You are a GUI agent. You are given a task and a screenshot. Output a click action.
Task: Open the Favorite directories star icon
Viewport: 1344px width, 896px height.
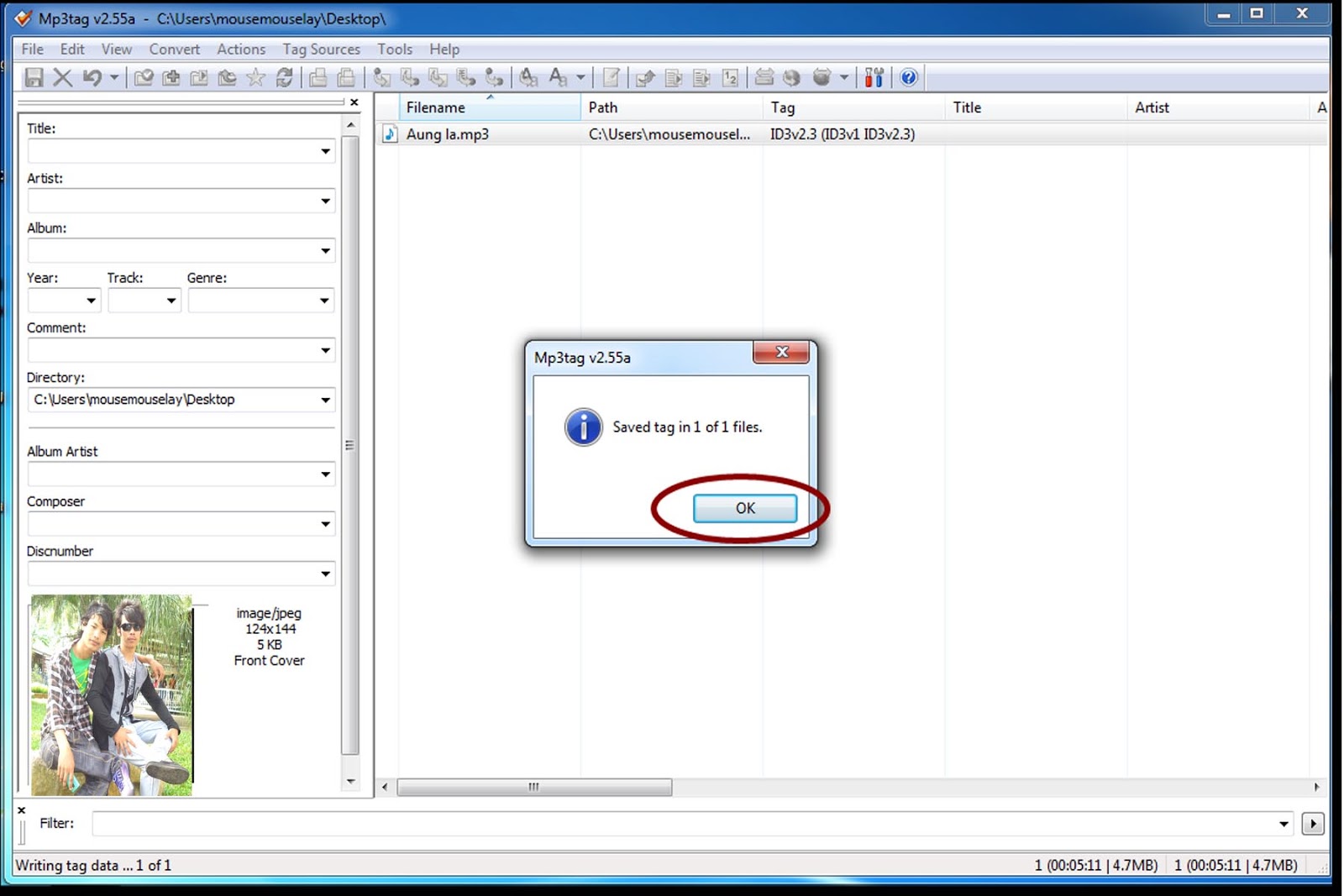click(255, 78)
